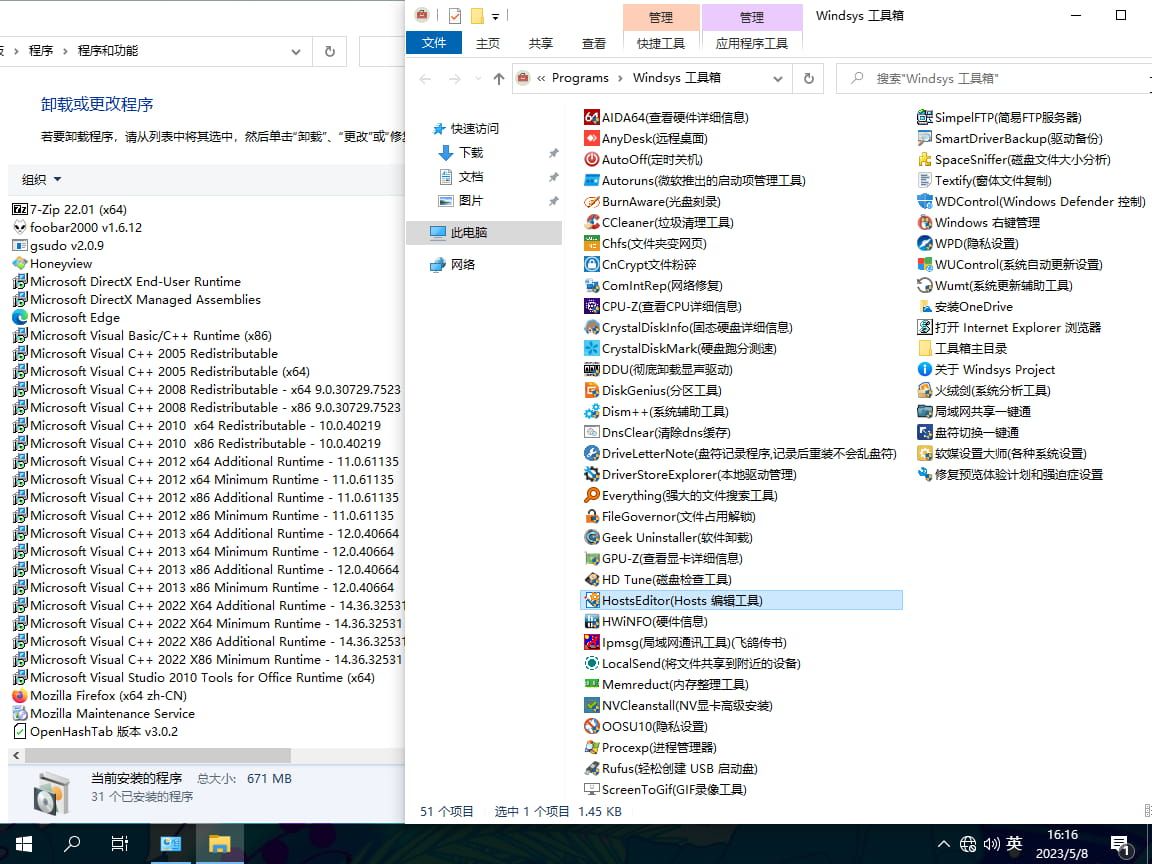
Task: Click the SpaceSniffer disk analysis icon
Action: pyautogui.click(x=925, y=159)
